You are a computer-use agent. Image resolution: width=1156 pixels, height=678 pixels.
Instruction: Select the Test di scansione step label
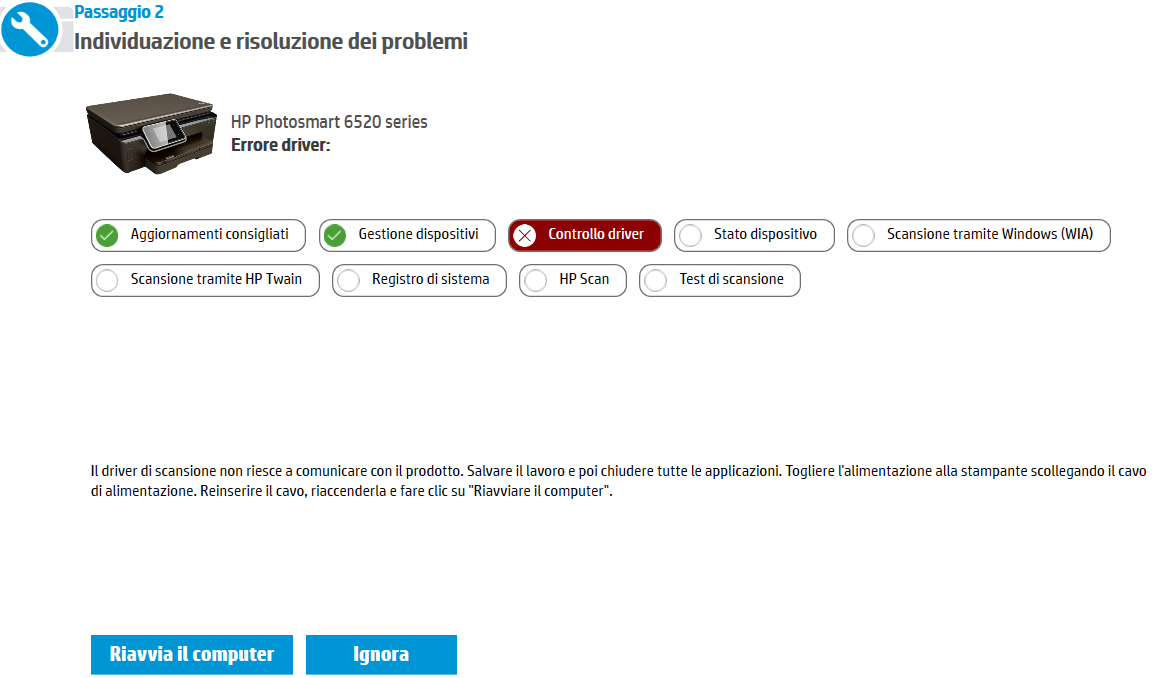click(x=731, y=279)
